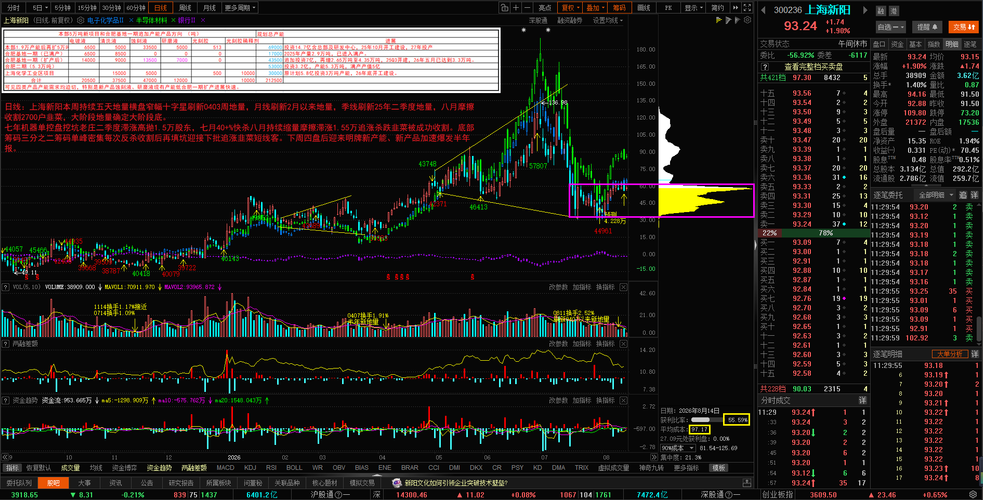Click 22% / 78% buy-sell ratio bar

tap(812, 232)
